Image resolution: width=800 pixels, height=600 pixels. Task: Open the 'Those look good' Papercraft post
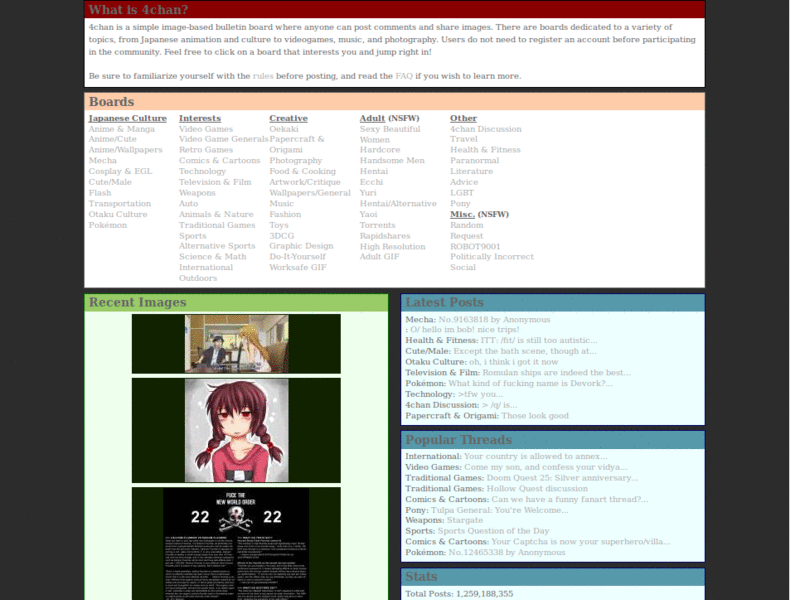click(535, 415)
